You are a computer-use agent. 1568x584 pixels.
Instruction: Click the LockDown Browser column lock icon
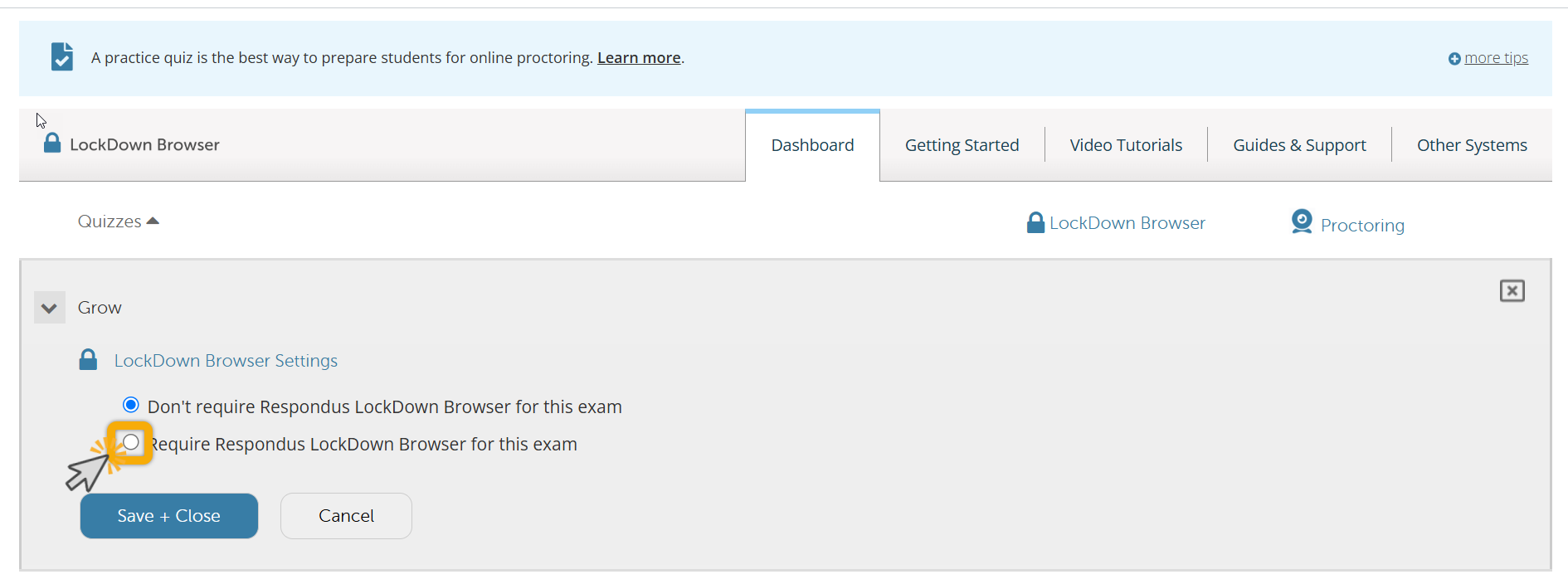click(x=1035, y=222)
